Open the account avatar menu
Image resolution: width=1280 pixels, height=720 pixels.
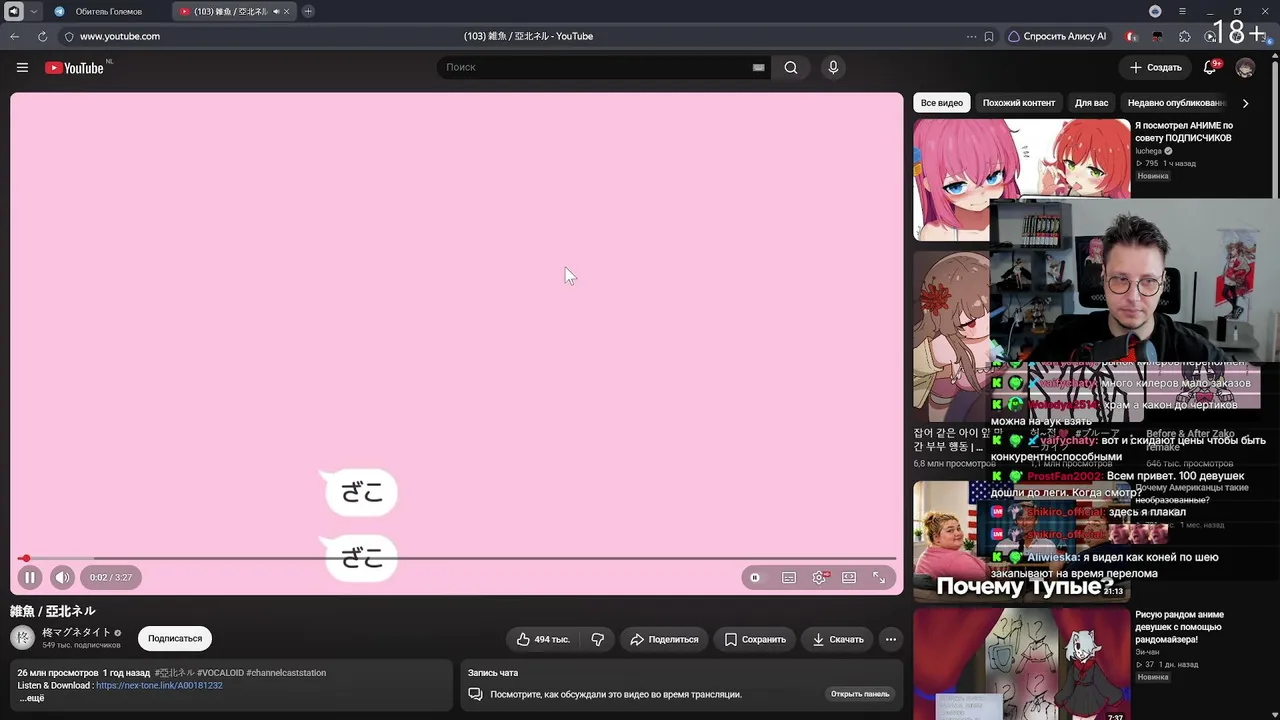(x=1245, y=68)
